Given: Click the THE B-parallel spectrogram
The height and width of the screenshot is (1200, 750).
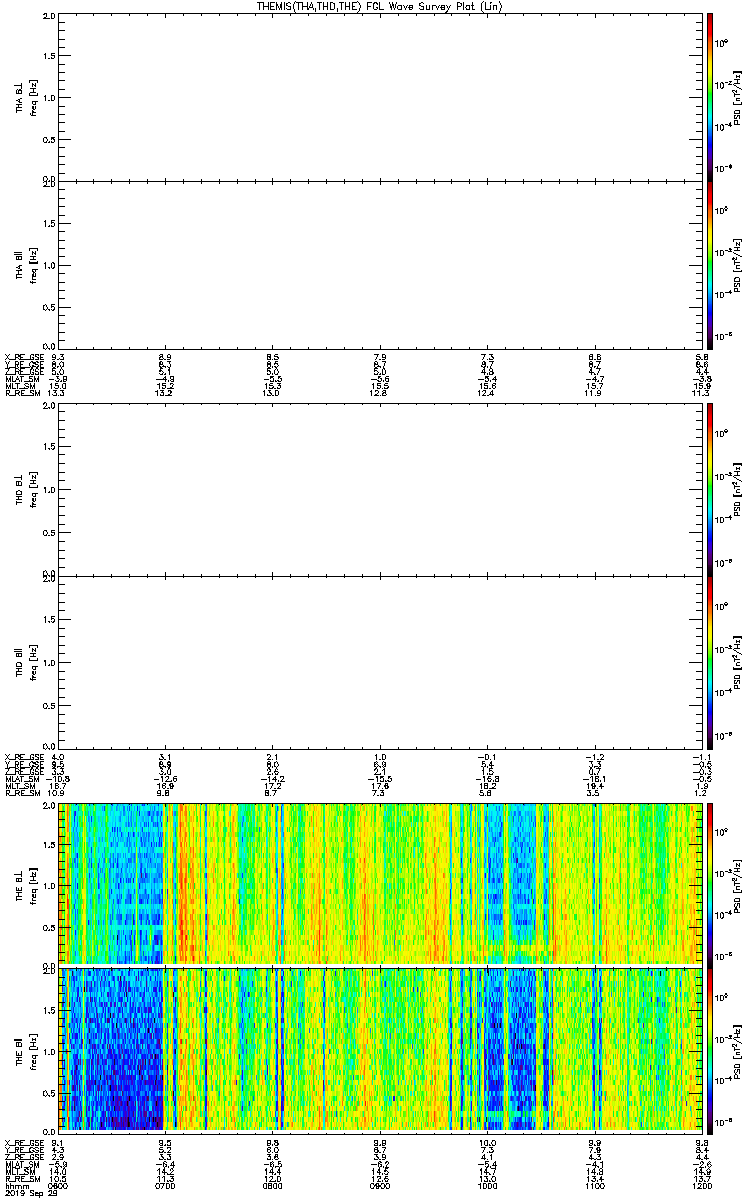Looking at the screenshot, I should point(380,1050).
